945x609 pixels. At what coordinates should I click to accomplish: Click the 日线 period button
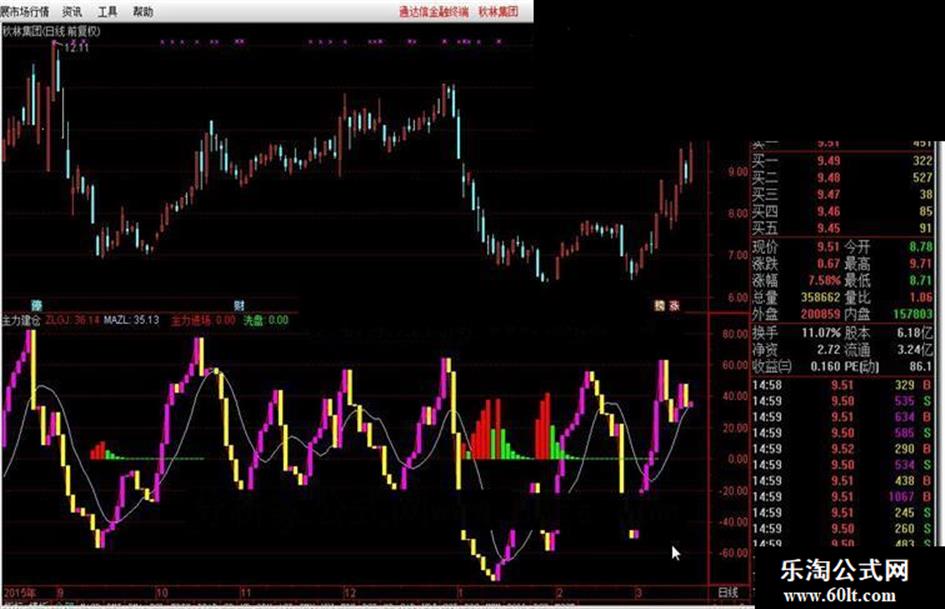click(x=728, y=593)
